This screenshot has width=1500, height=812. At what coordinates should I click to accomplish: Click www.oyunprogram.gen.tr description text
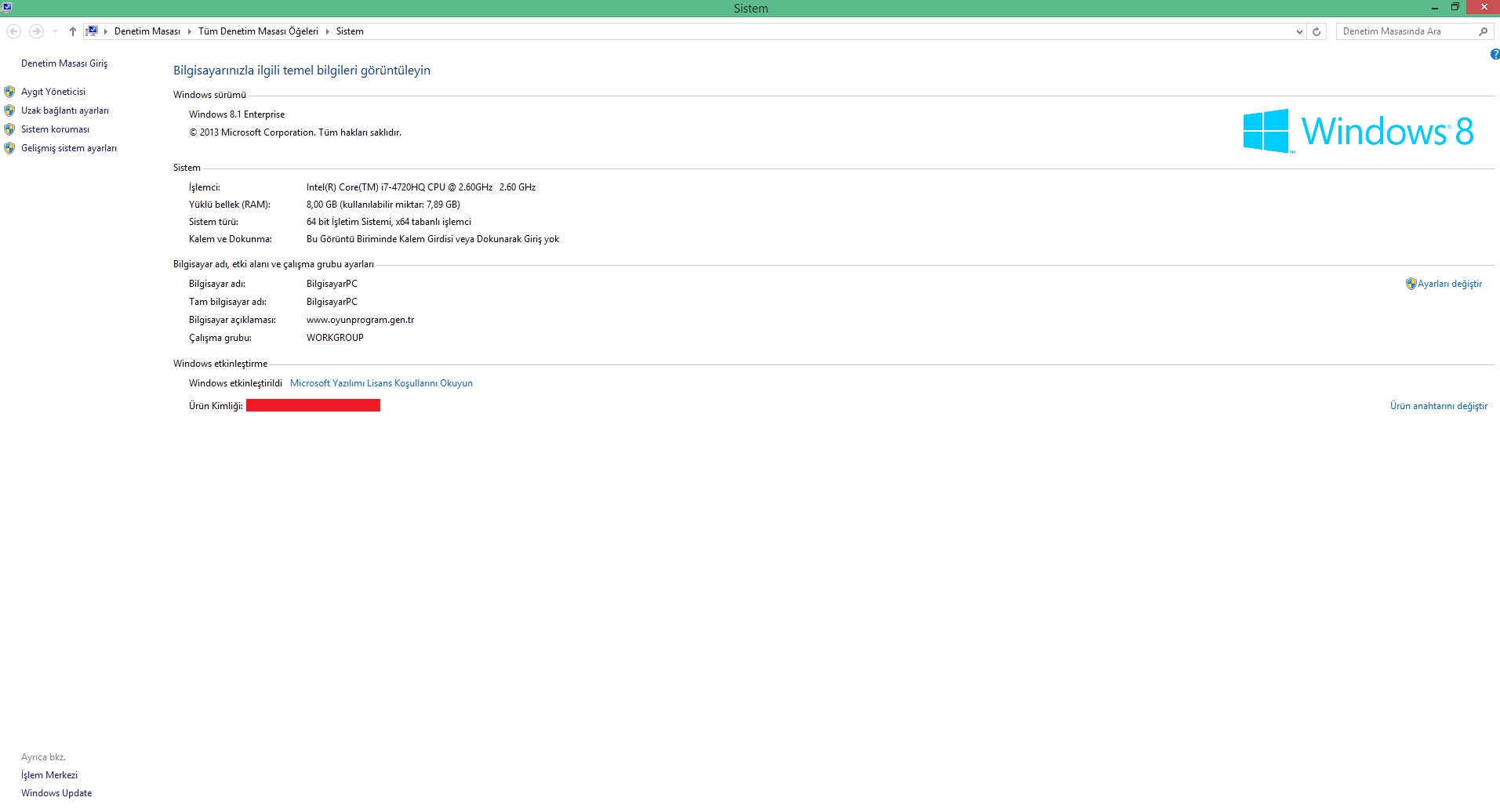click(x=360, y=320)
